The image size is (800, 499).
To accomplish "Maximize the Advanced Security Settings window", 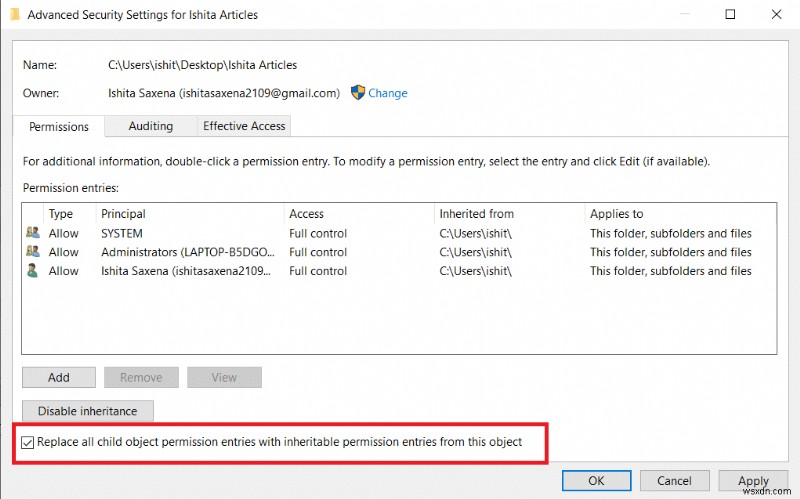I will (x=730, y=15).
